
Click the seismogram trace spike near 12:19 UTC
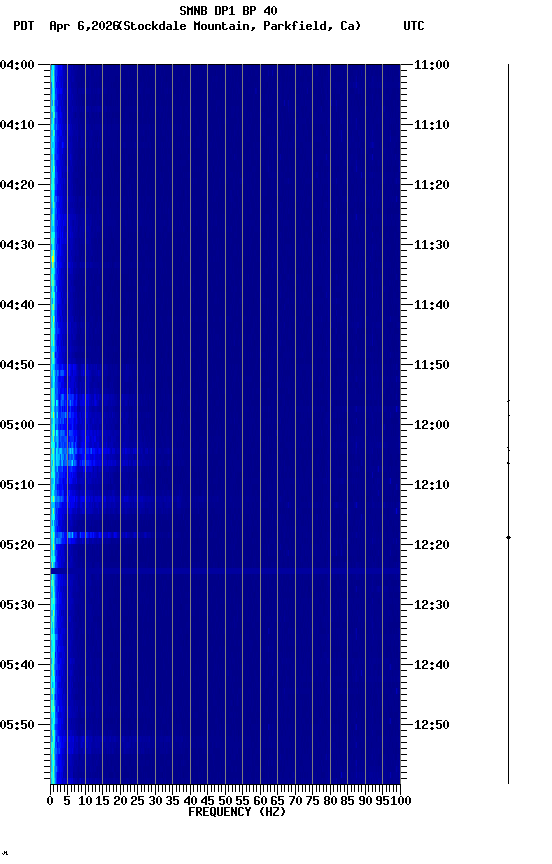[508, 537]
